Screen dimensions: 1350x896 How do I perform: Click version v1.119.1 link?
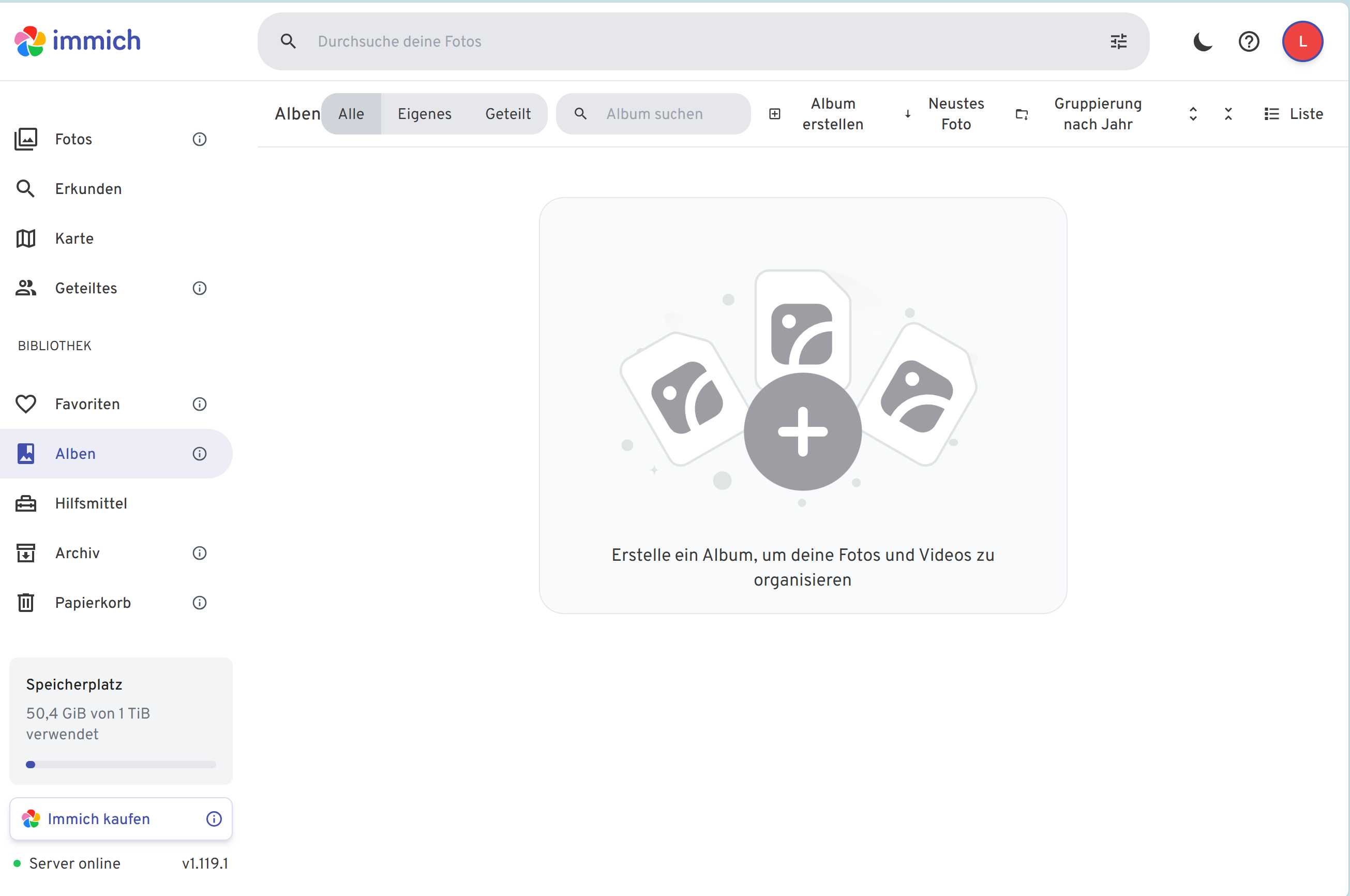tap(205, 863)
